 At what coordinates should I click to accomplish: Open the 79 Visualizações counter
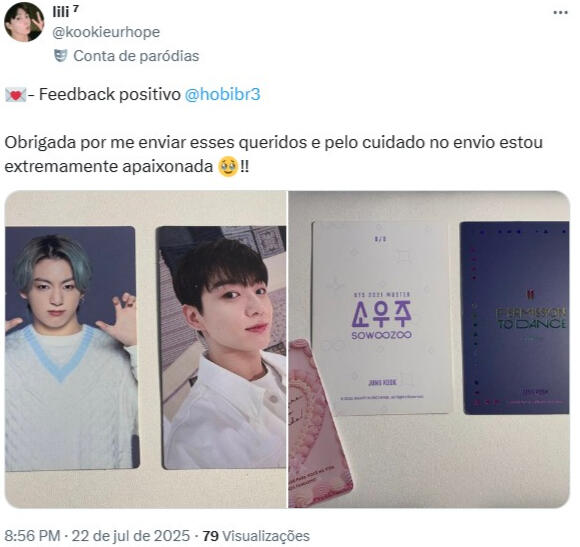coord(256,536)
